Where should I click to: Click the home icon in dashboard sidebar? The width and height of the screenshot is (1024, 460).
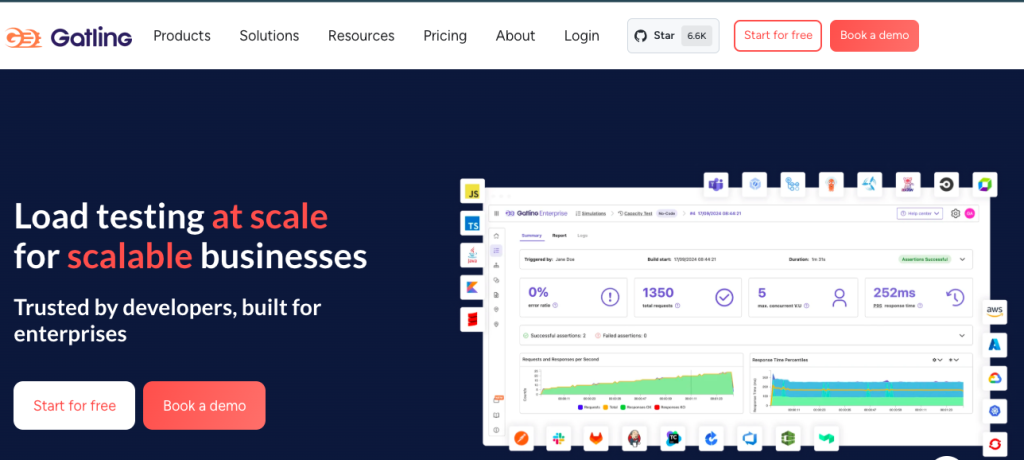tap(496, 236)
